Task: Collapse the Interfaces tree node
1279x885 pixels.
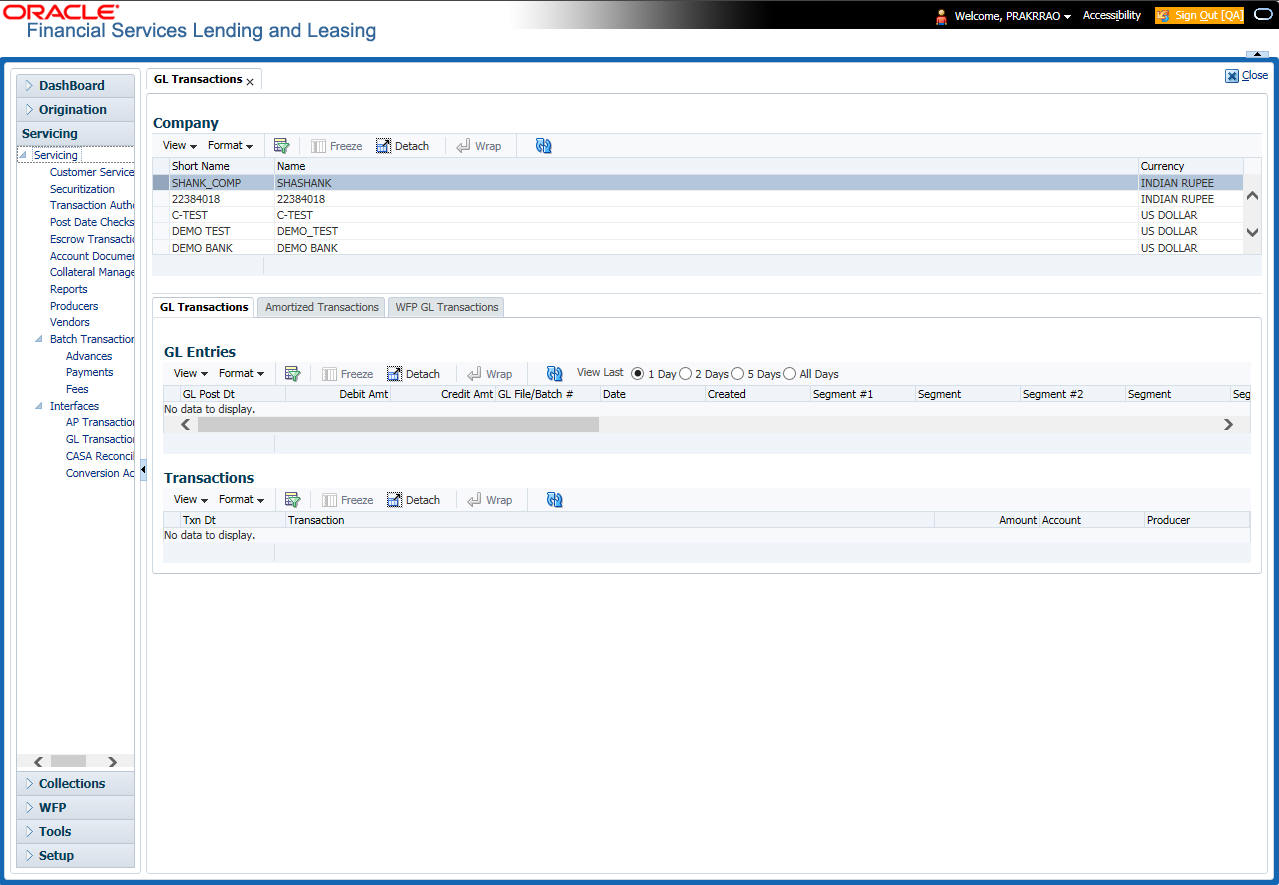Action: tap(40, 406)
